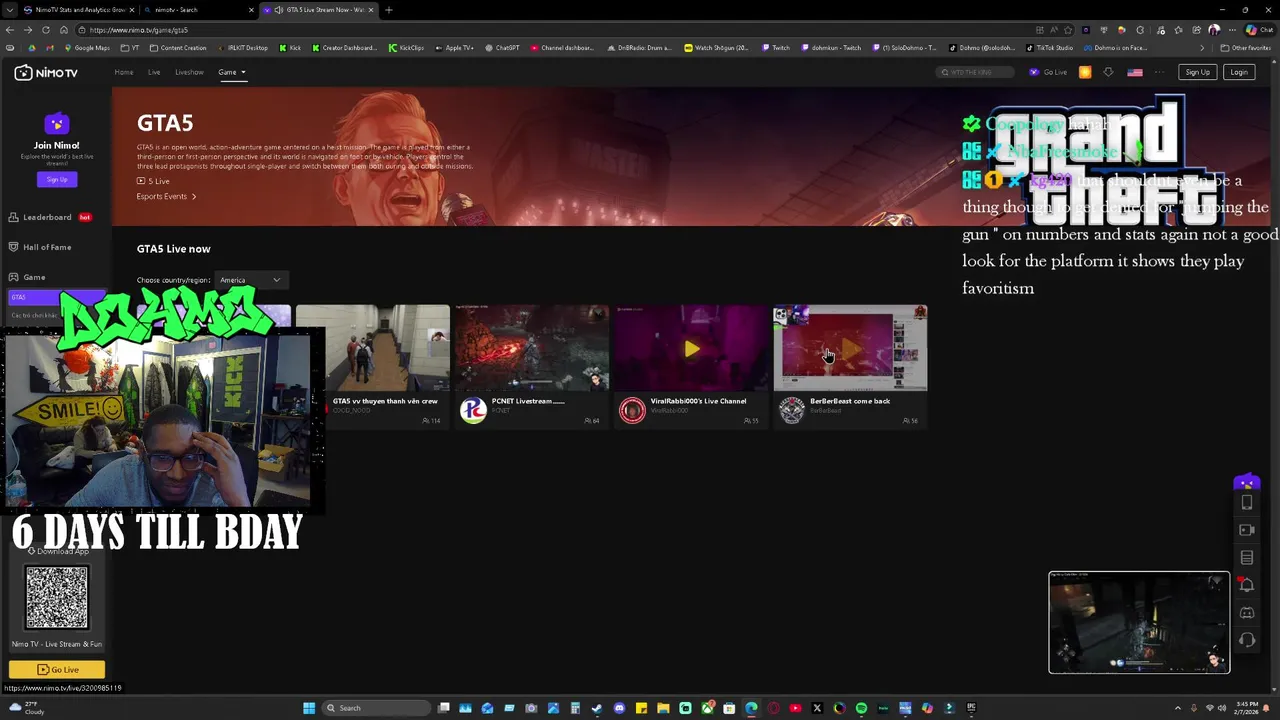Open the PCNET Livestream thumbnail
The image size is (1280, 720).
pos(532,348)
